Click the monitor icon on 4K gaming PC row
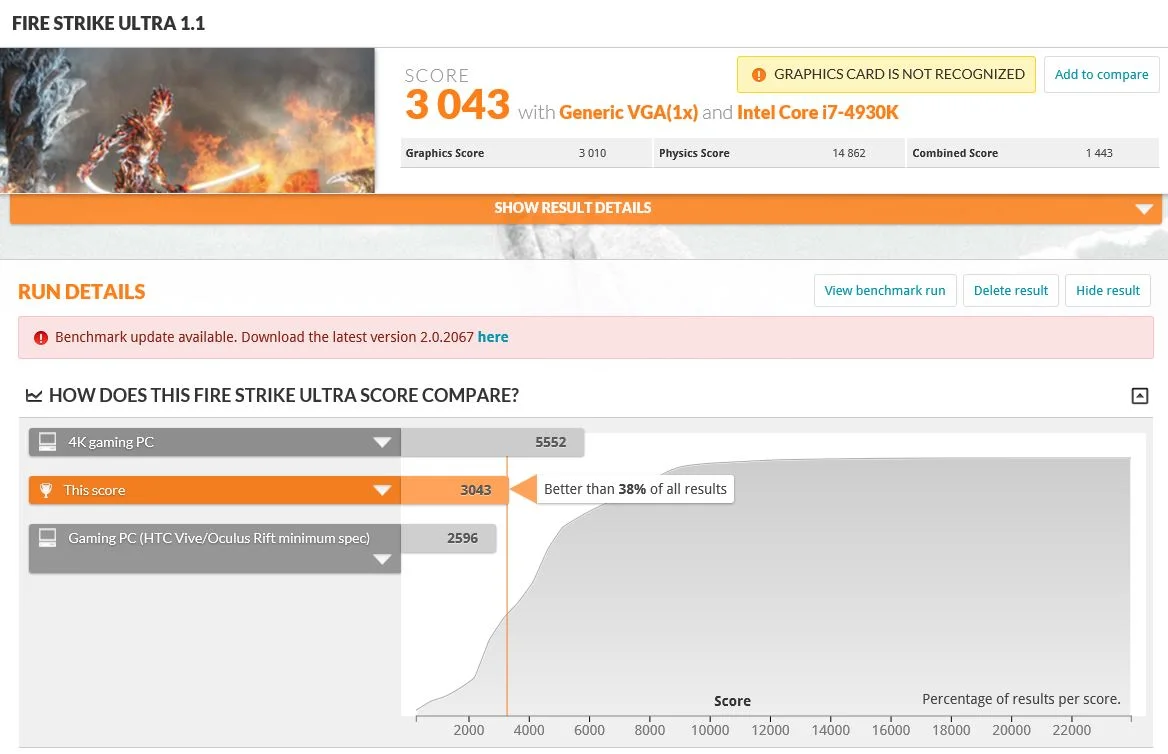This screenshot has height=754, width=1168. 48,442
